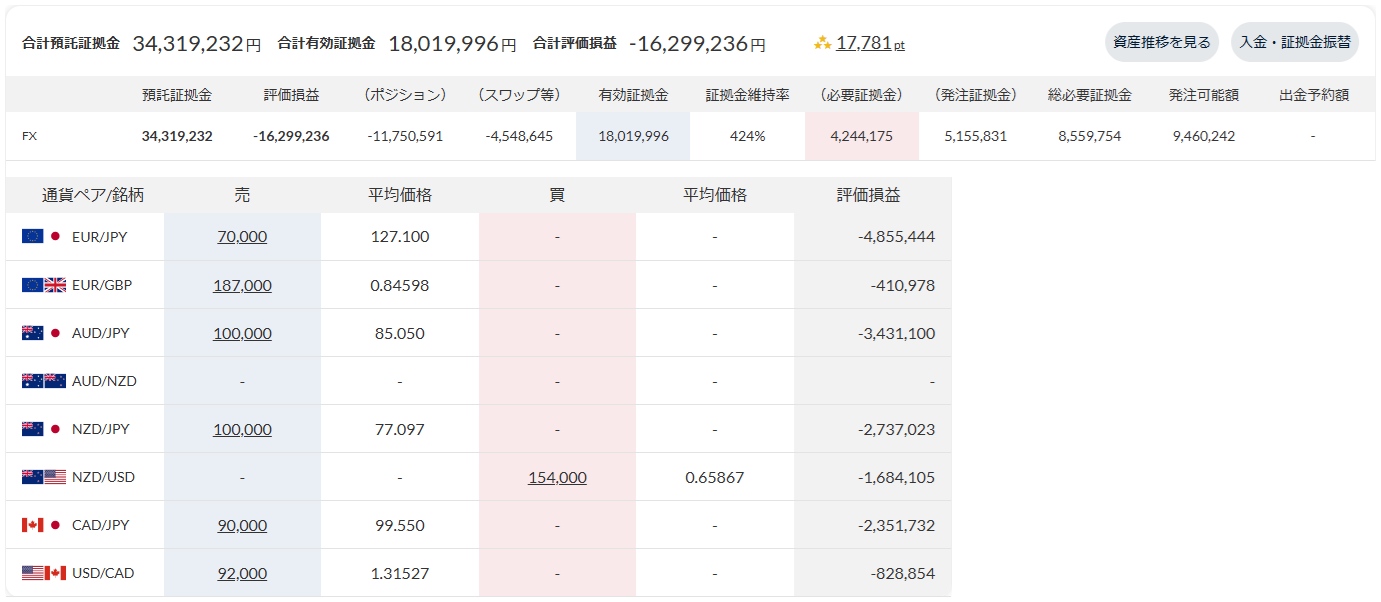Click the 18,019,996 effective margin cell

634,136
